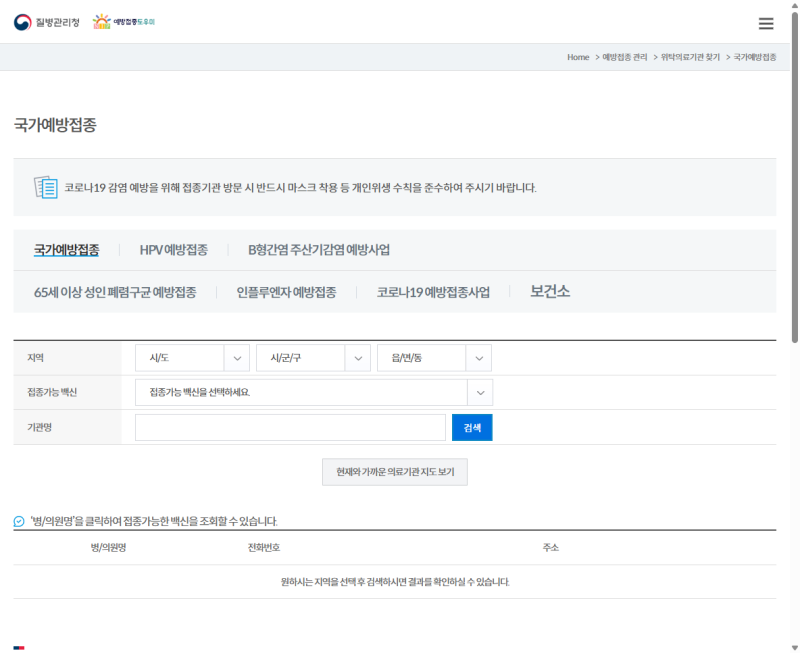Click the 기관명 row label
800x653 pixels.
click(x=39, y=428)
